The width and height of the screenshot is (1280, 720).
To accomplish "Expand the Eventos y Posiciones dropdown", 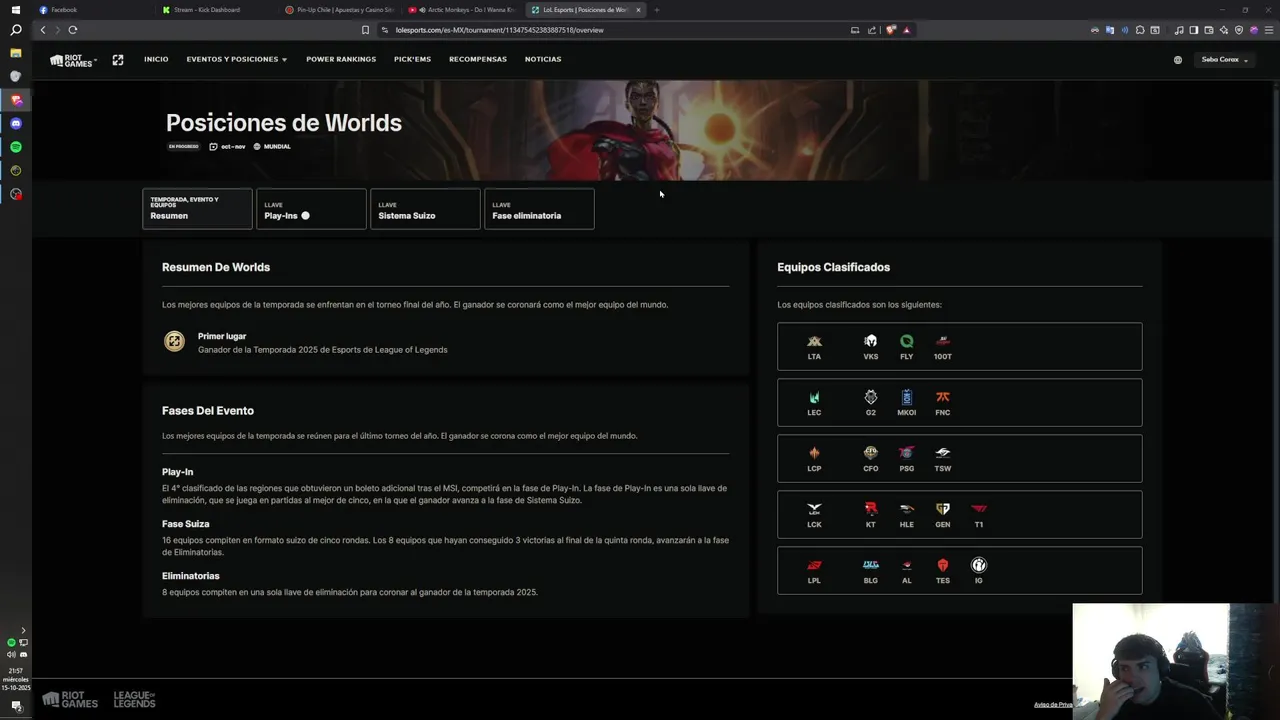I will (x=236, y=60).
